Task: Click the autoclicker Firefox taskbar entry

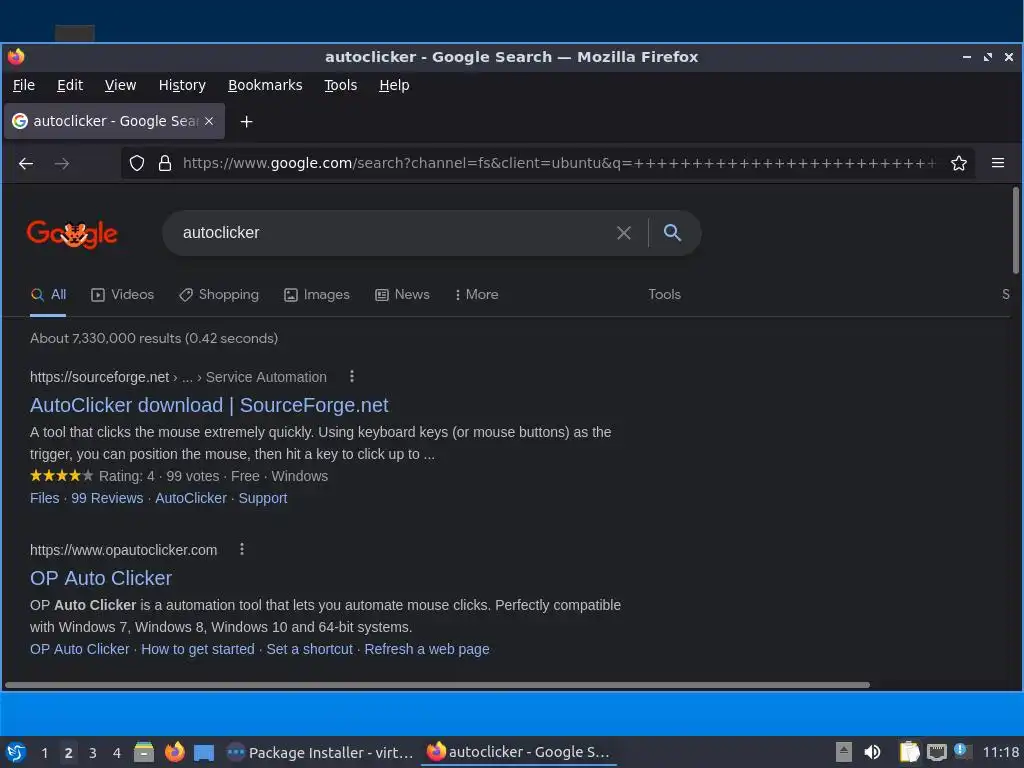Action: click(518, 752)
